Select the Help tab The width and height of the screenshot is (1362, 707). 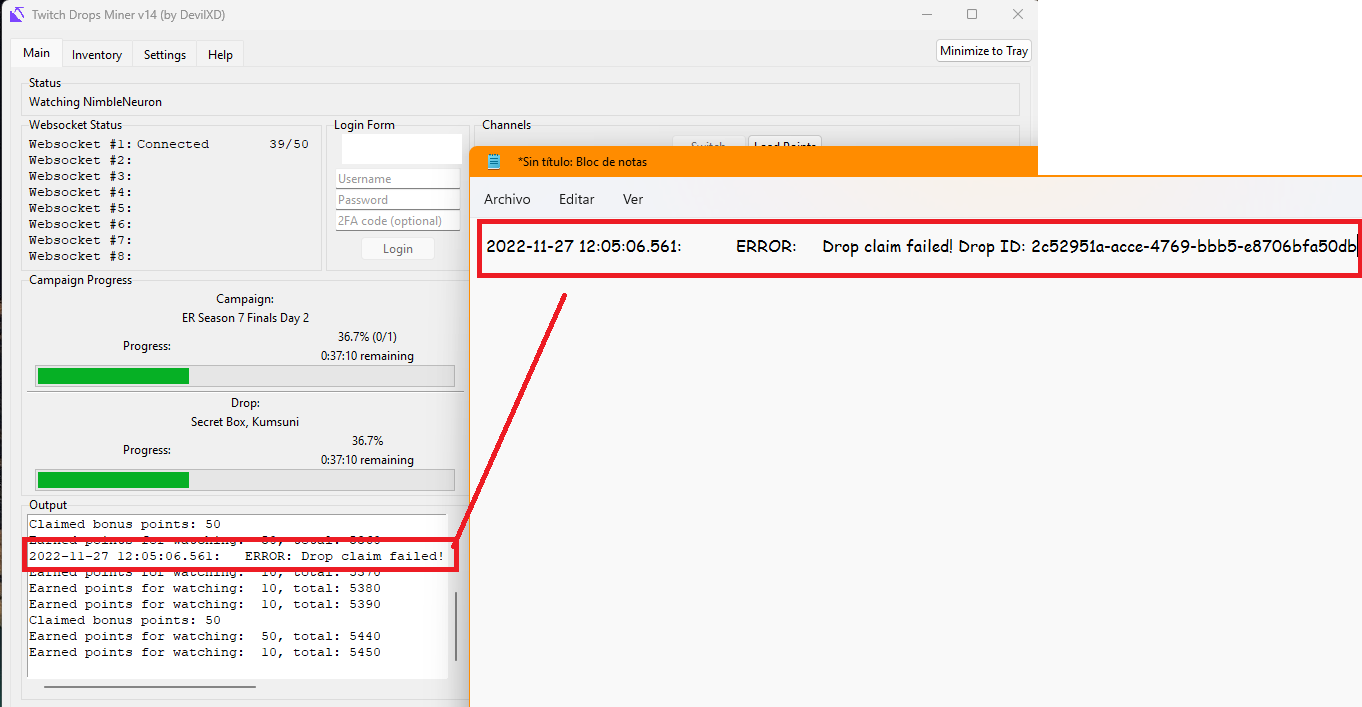220,54
